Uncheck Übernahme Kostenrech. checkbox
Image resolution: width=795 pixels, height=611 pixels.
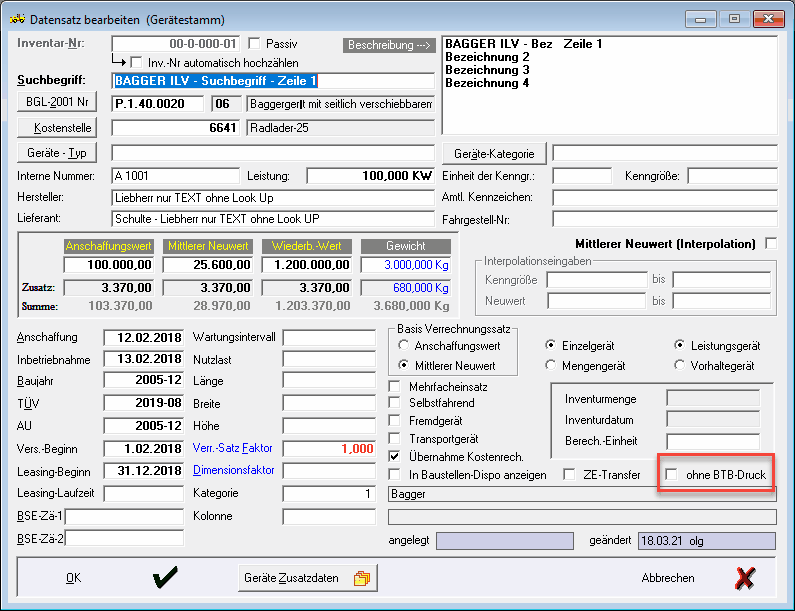pos(395,457)
